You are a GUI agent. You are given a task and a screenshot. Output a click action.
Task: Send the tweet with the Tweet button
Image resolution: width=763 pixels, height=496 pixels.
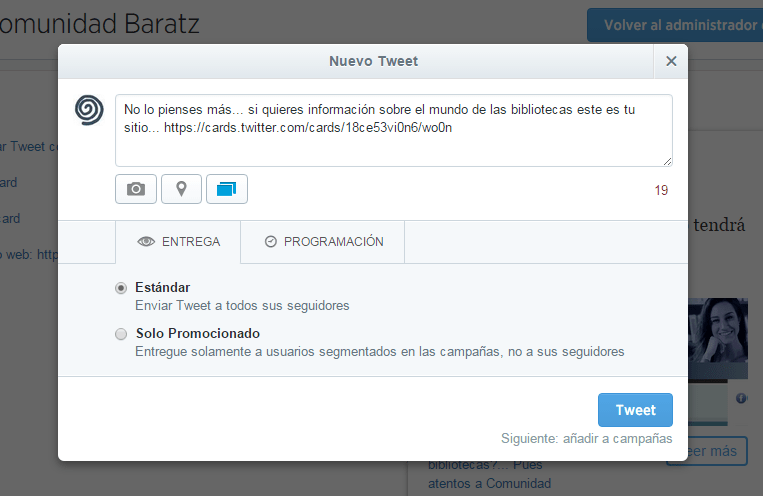635,410
